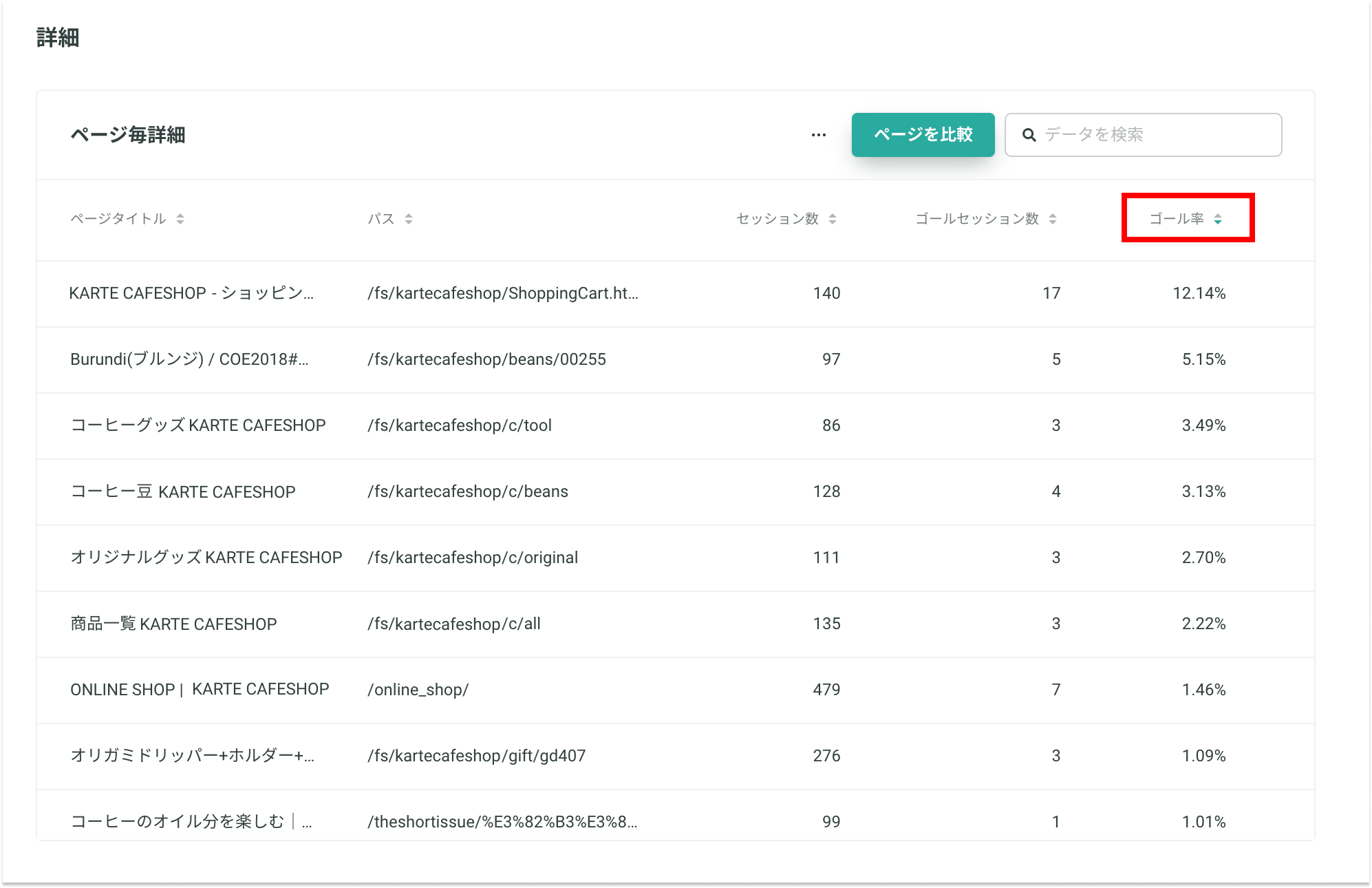Click the 詳細 section heading
Viewport: 1372px width, 888px height.
(58, 37)
